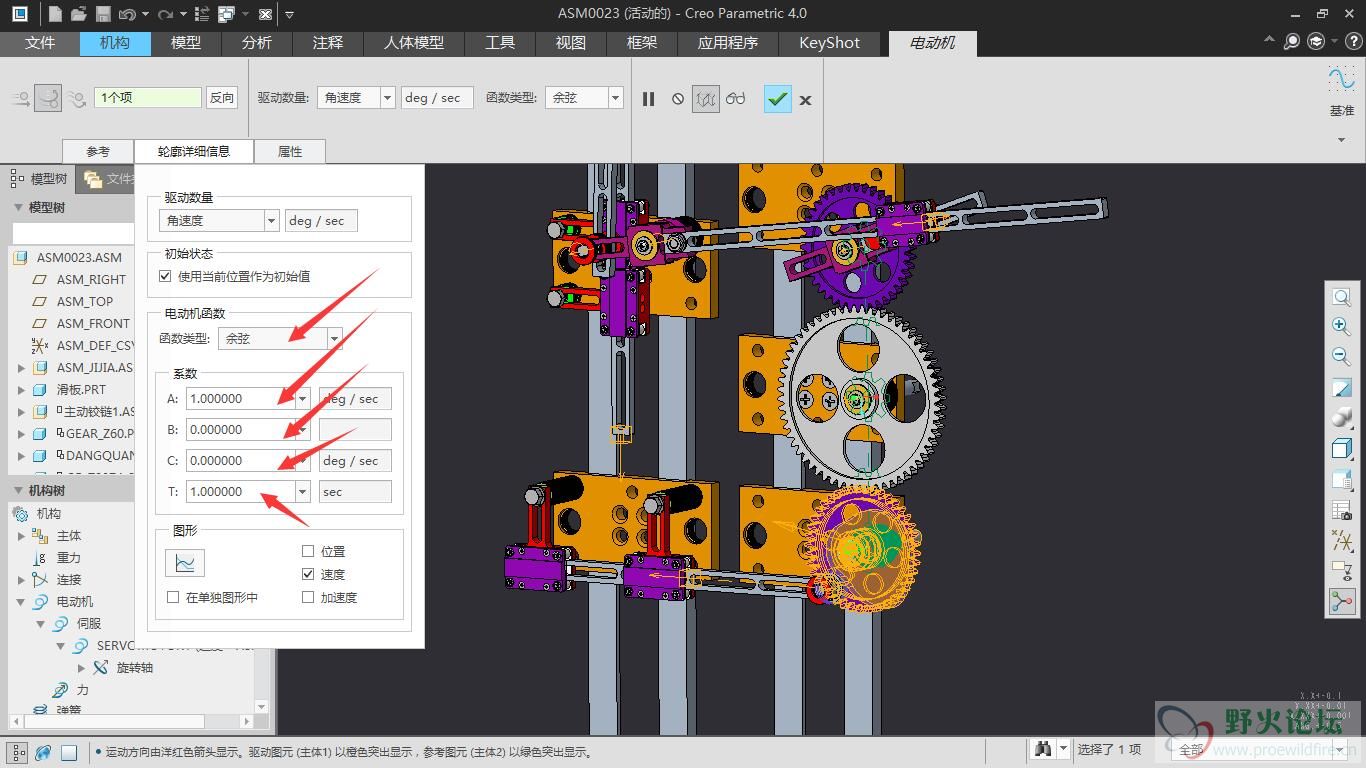This screenshot has width=1366, height=768.
Task: Select ASM_FRONT in the model tree
Action: pos(93,323)
